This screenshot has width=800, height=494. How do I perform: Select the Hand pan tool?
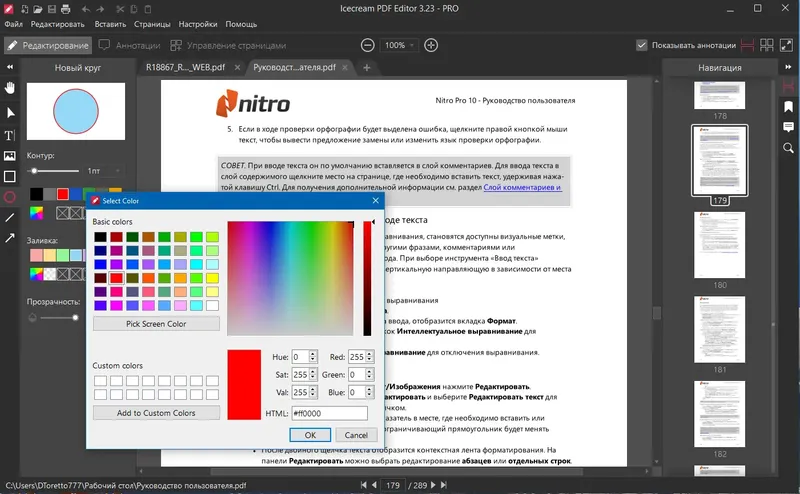tap(10, 88)
